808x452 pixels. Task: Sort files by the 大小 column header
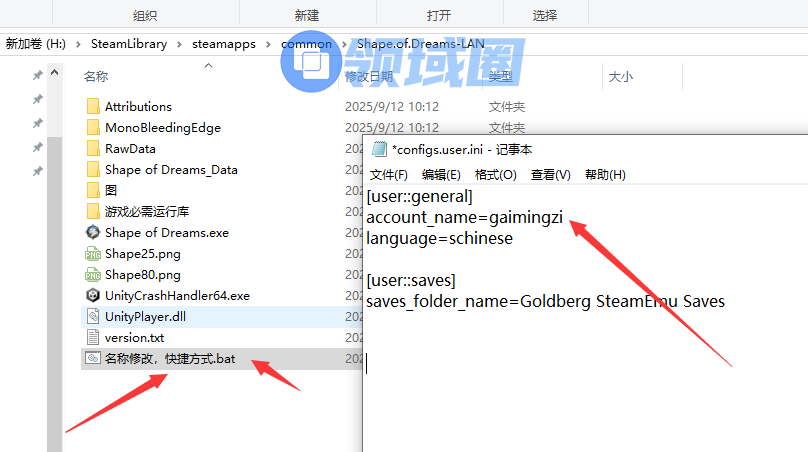coord(620,77)
